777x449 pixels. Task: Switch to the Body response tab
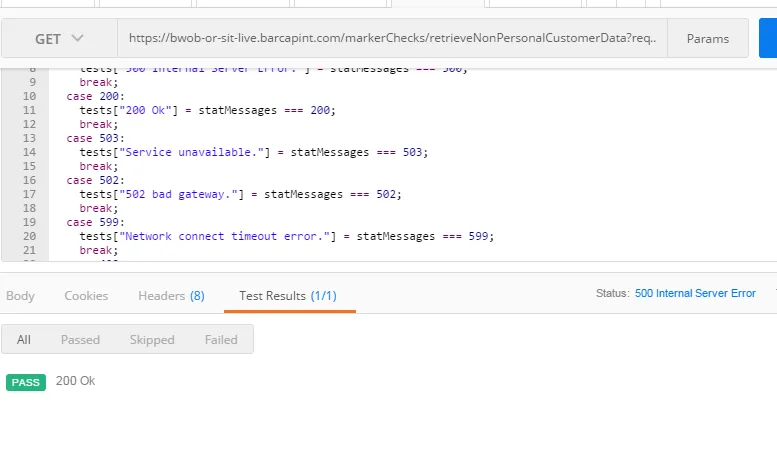pyautogui.click(x=20, y=296)
